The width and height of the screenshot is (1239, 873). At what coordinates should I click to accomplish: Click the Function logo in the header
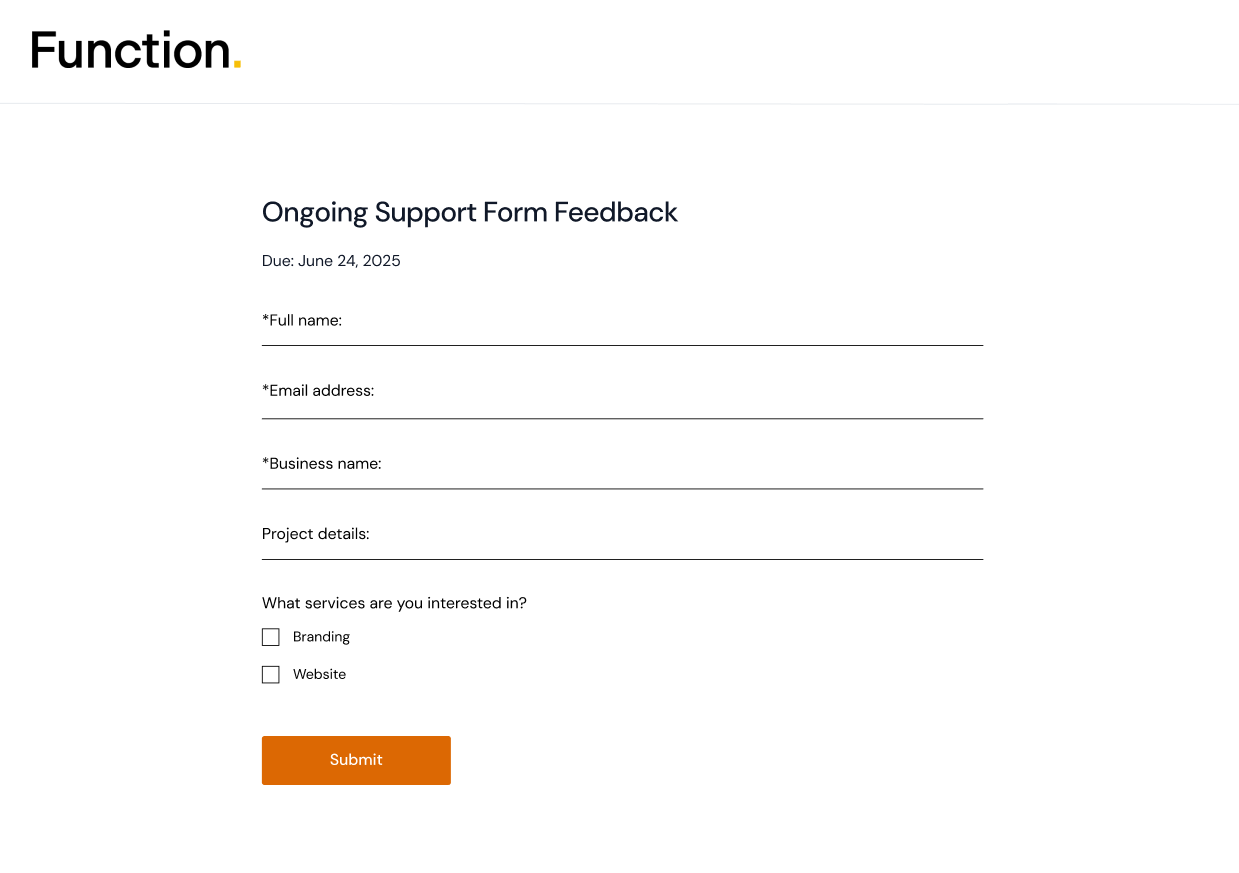point(136,50)
